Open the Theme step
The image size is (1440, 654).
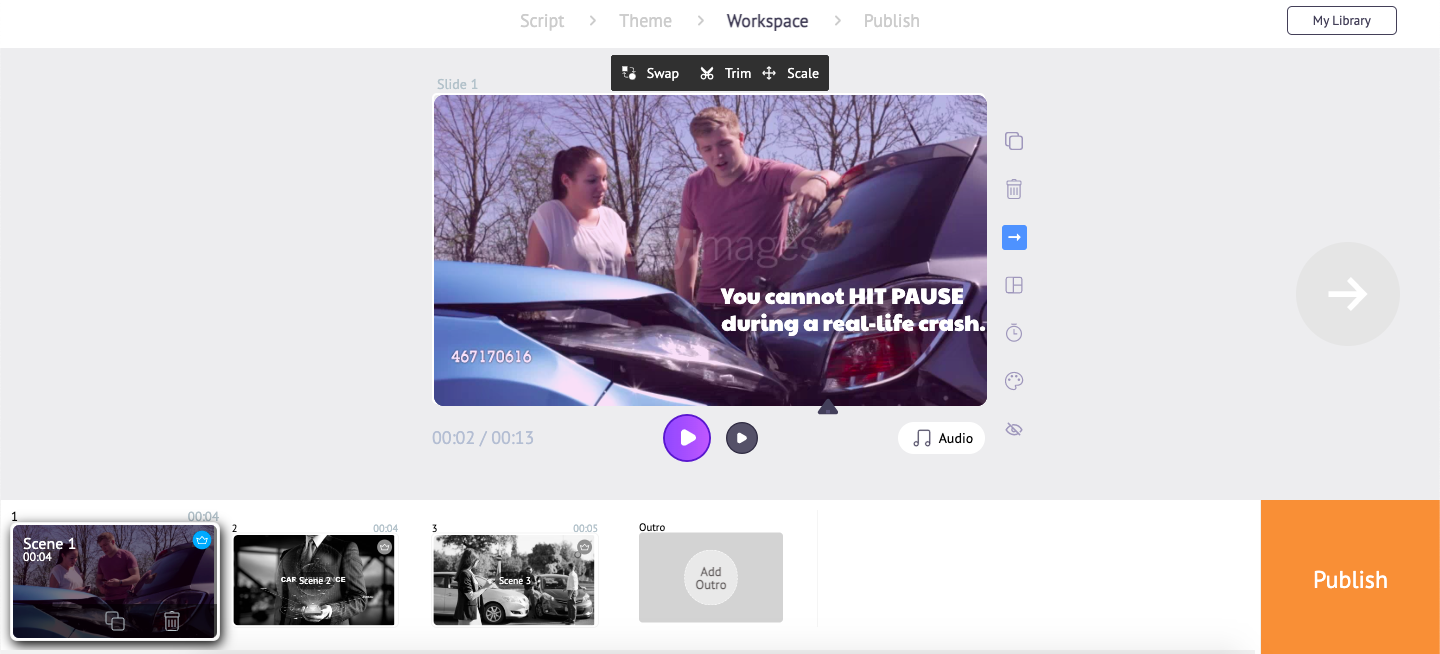click(x=645, y=20)
